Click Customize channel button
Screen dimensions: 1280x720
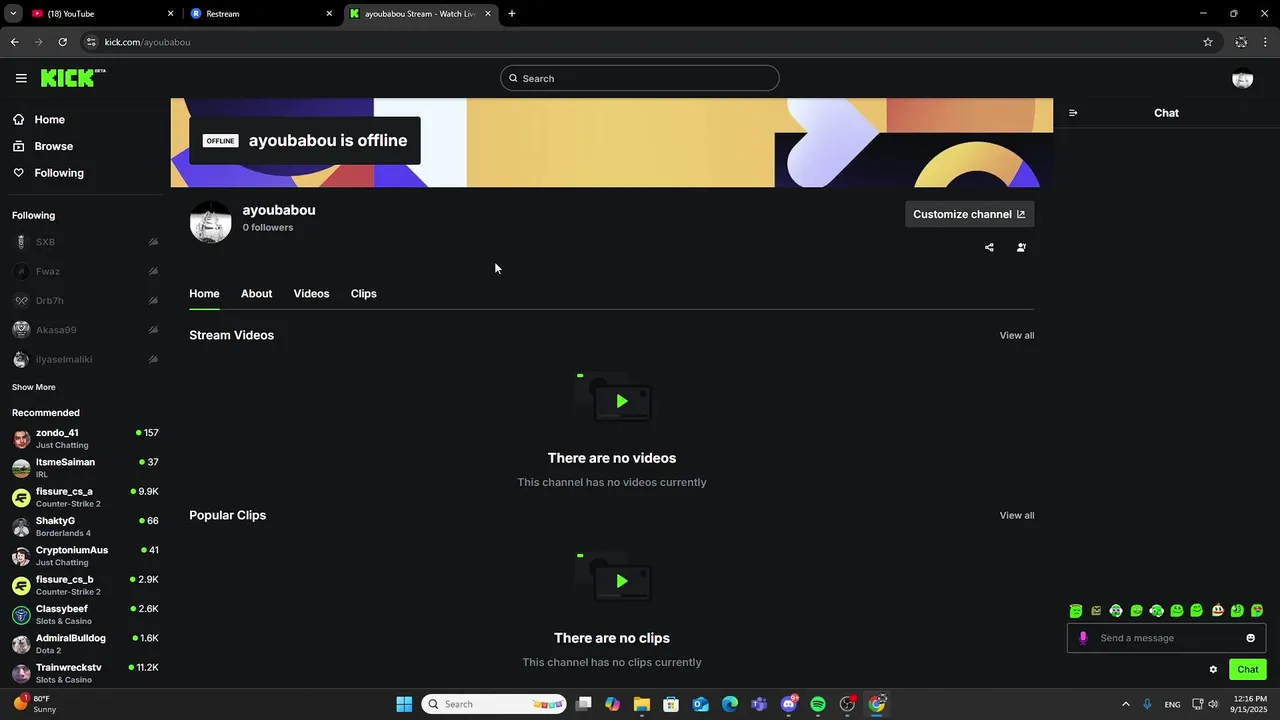pos(969,214)
